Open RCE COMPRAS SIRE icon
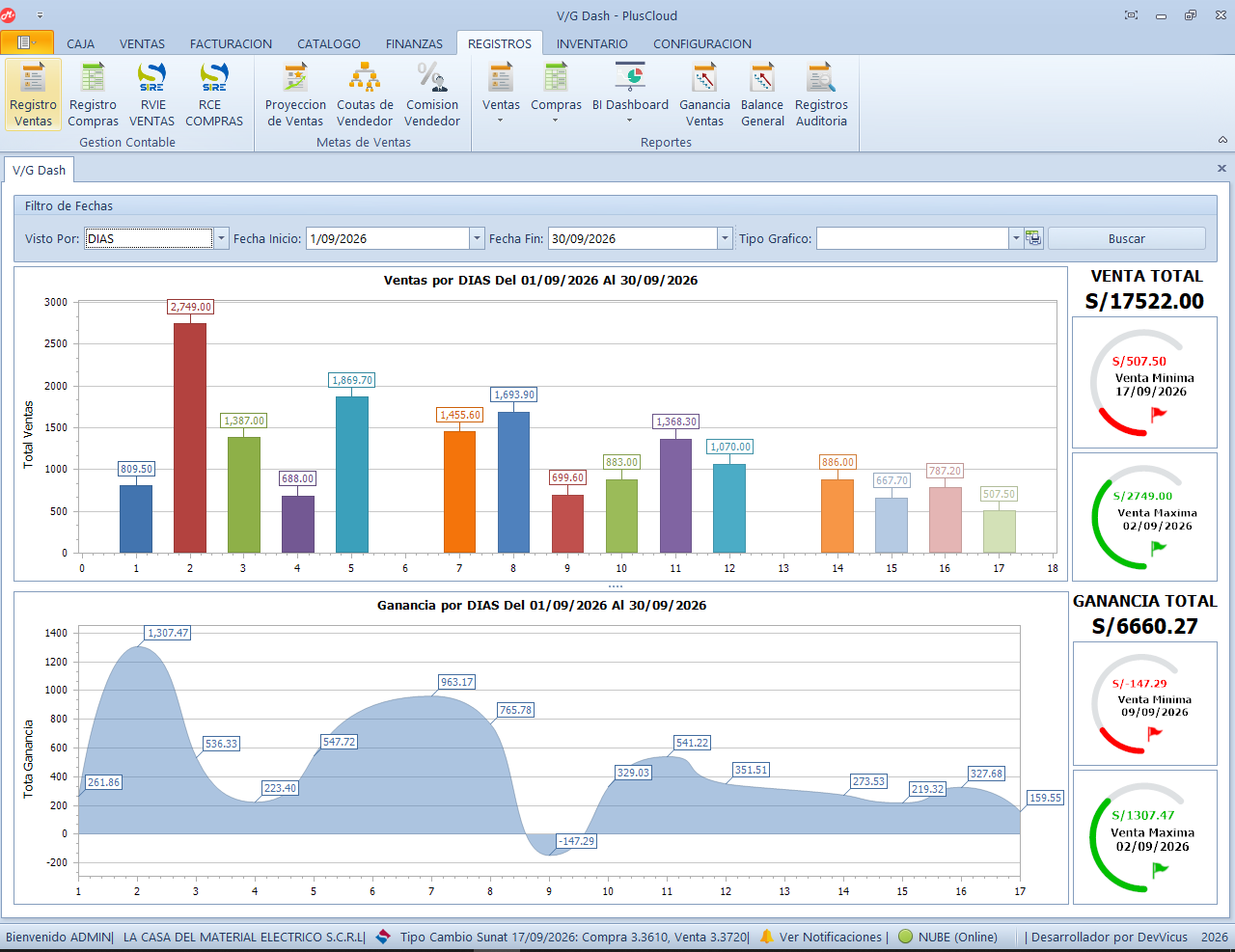This screenshot has width=1235, height=952. (x=214, y=95)
